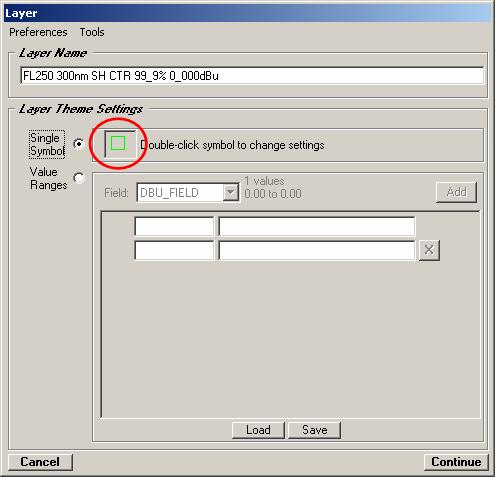Click the first row's wide description field
Image resolution: width=495 pixels, height=477 pixels.
tap(317, 226)
